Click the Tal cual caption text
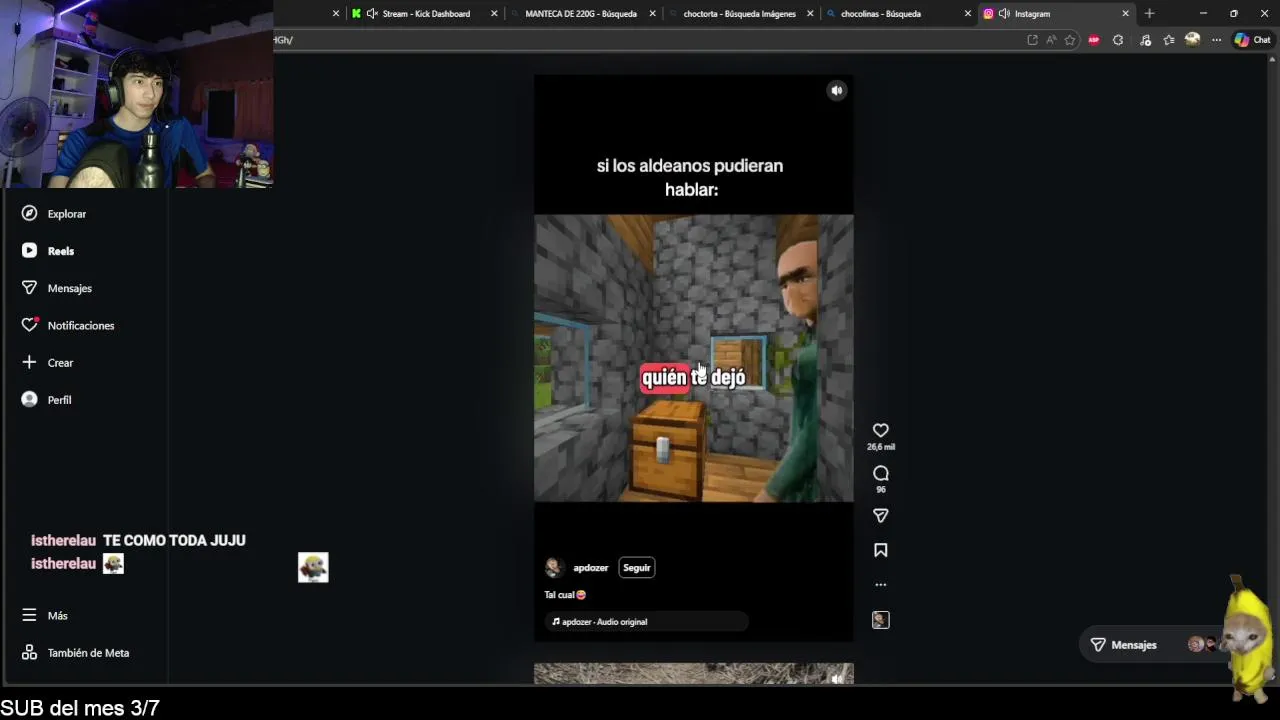 565,595
